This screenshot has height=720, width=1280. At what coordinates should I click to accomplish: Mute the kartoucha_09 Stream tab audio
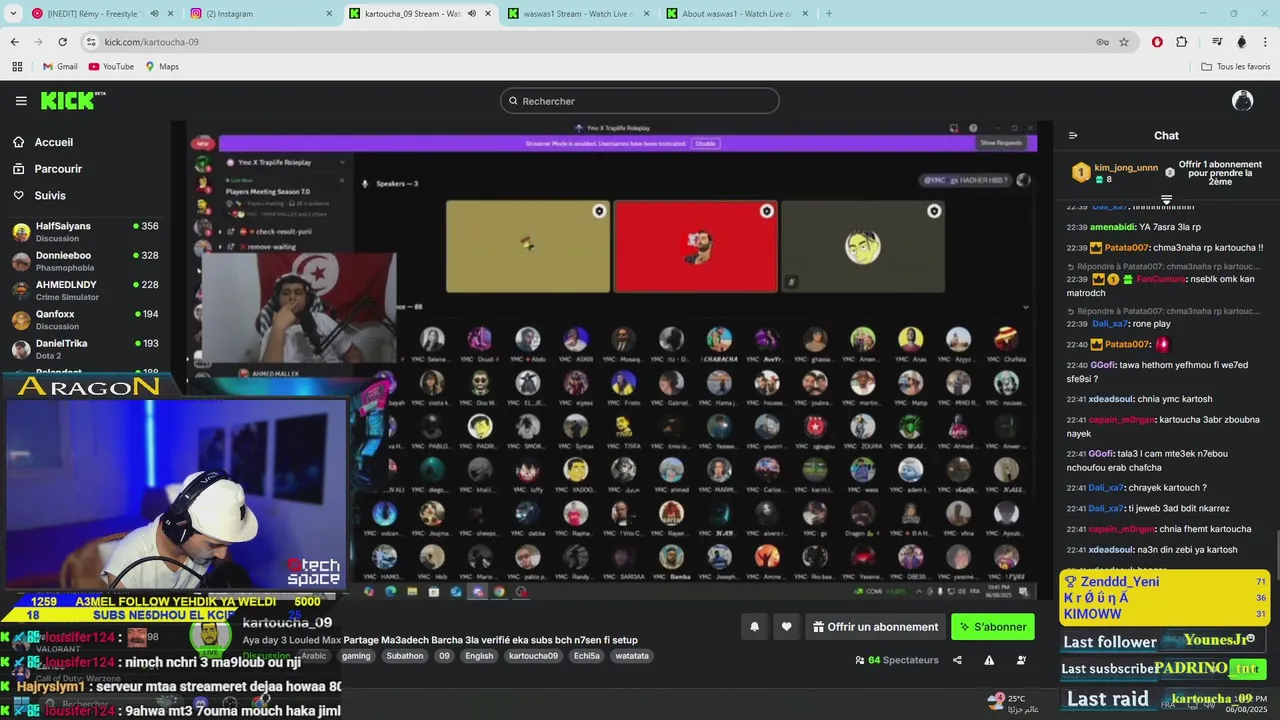(x=472, y=14)
